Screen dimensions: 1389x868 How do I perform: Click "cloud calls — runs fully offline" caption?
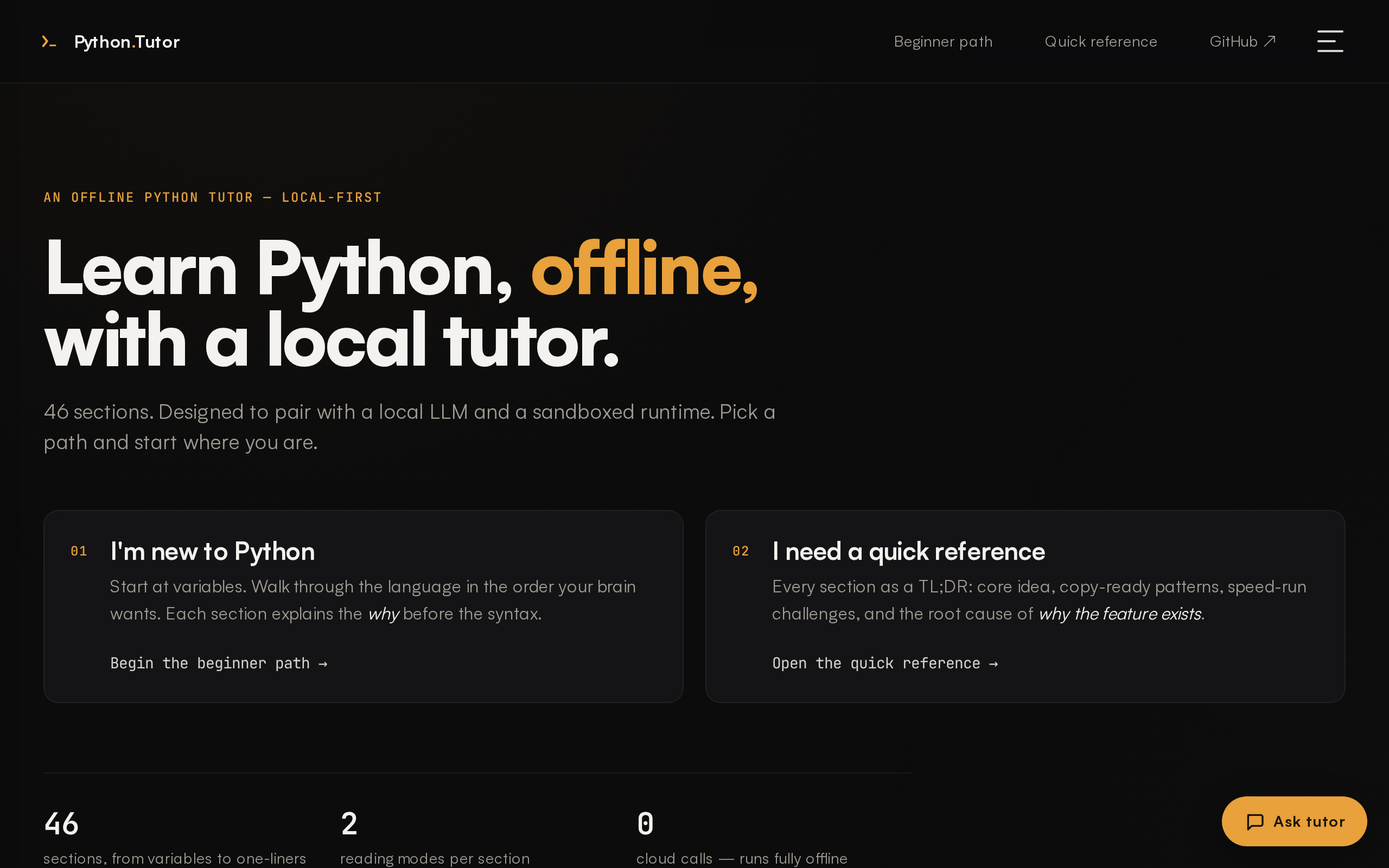(742, 858)
